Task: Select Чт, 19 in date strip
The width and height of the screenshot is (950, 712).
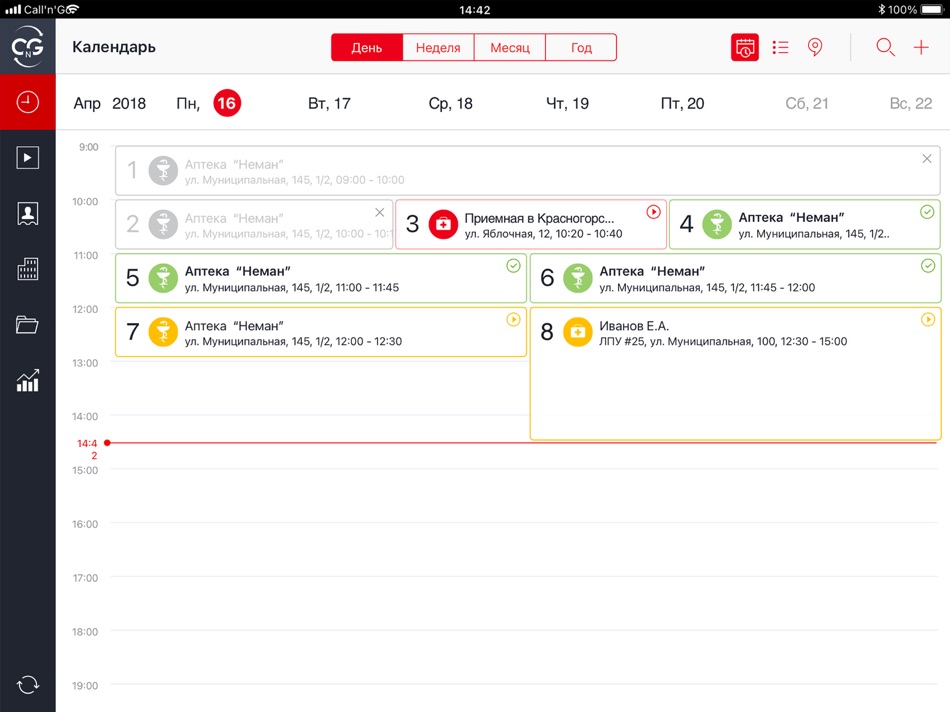Action: (x=567, y=104)
